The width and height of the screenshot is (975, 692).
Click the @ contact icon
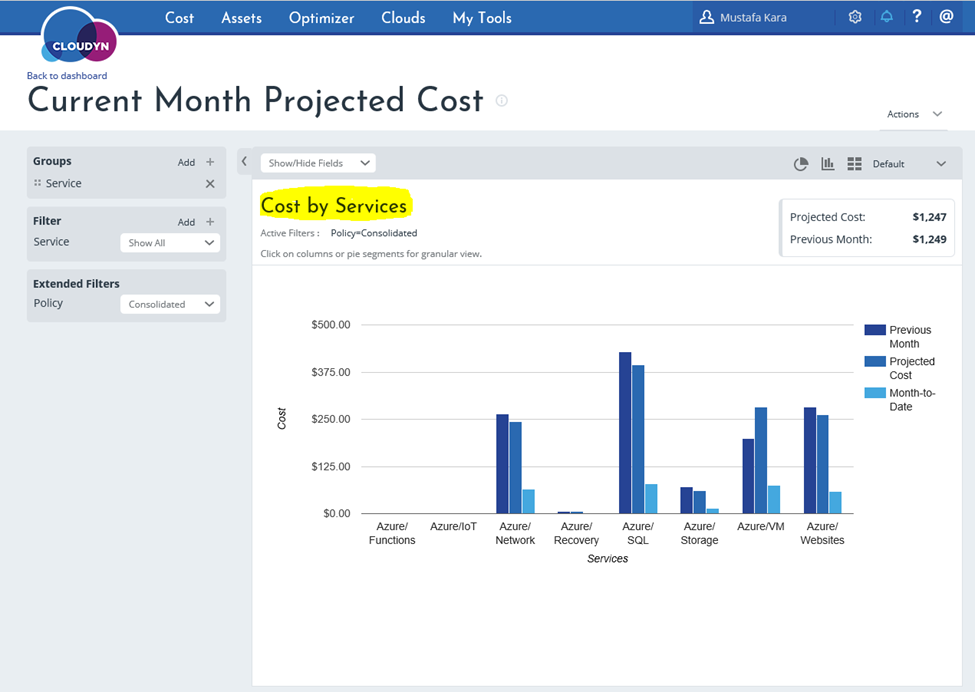coord(946,16)
